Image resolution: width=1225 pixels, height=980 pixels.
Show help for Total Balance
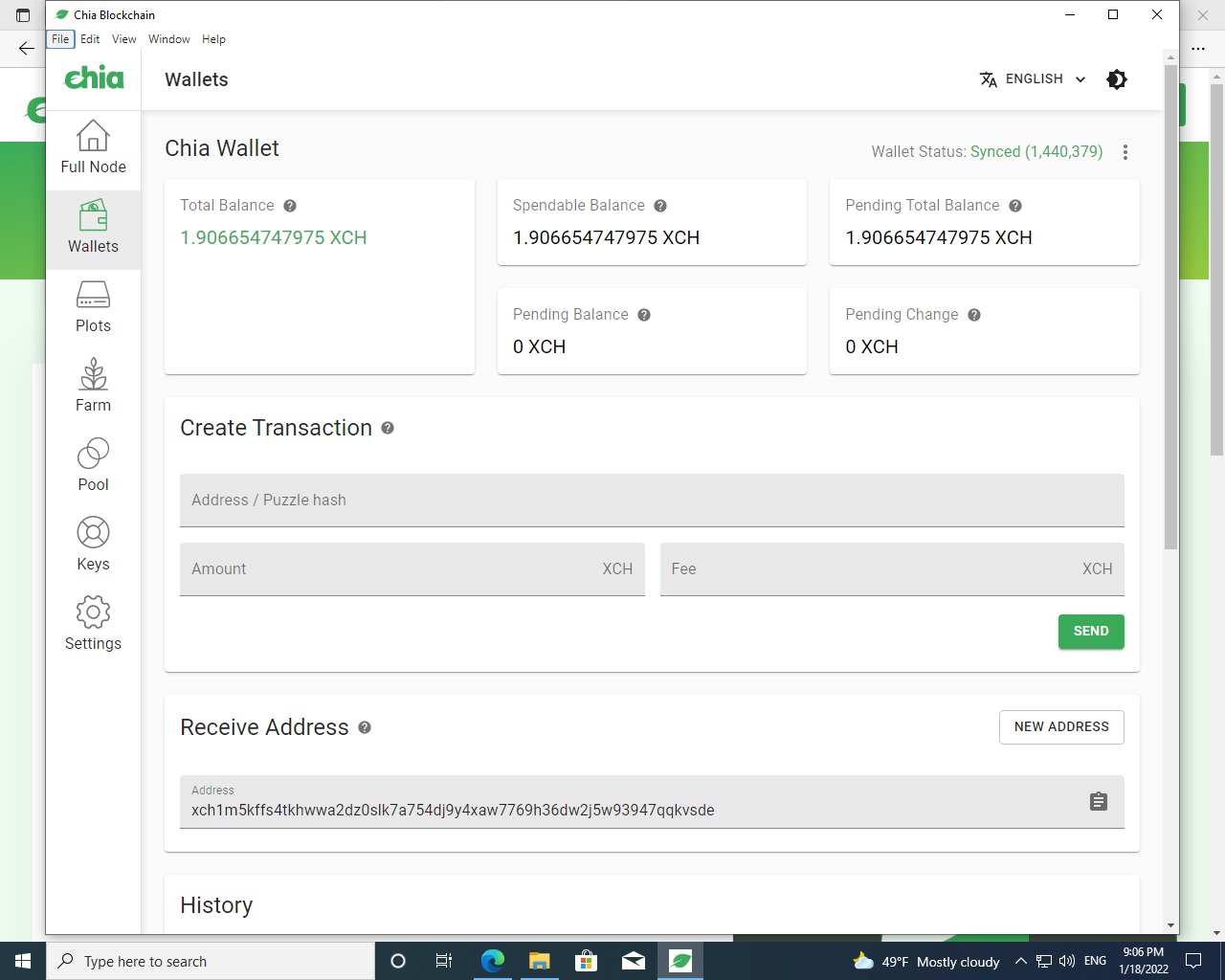290,206
